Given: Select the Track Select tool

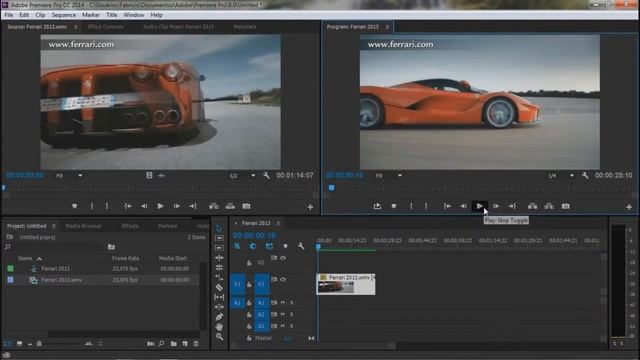Looking at the screenshot, I should click(219, 238).
